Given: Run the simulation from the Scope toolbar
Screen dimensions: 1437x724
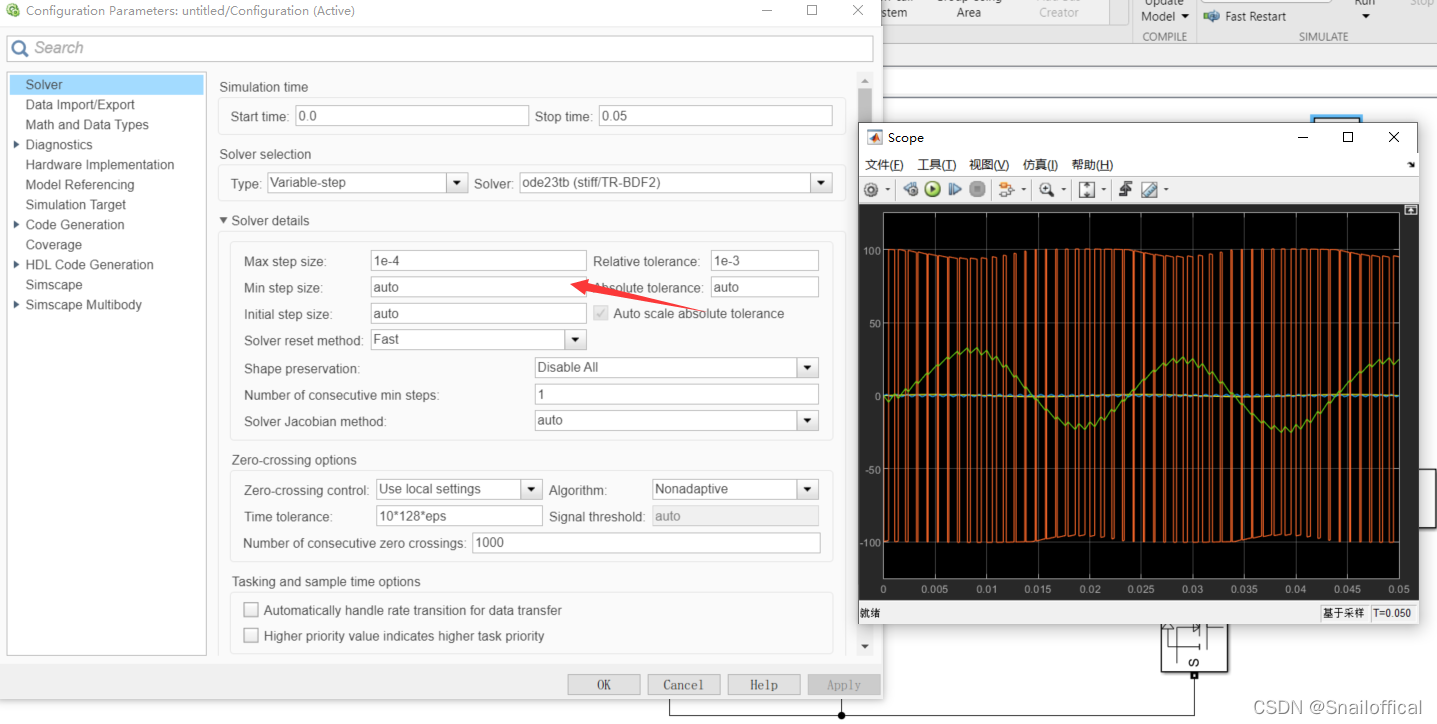Looking at the screenshot, I should [x=933, y=189].
